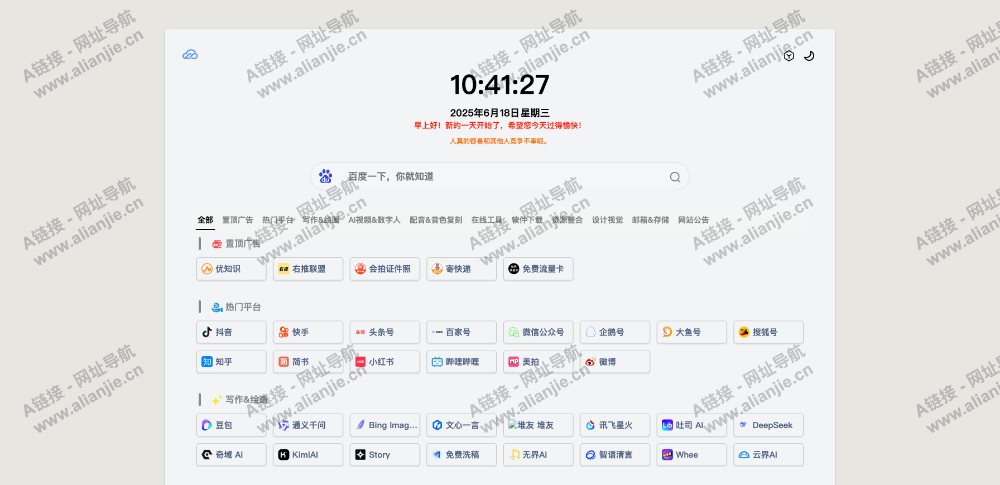1000x485 pixels.
Task: Open 邮箱&存储 tab
Action: [651, 220]
